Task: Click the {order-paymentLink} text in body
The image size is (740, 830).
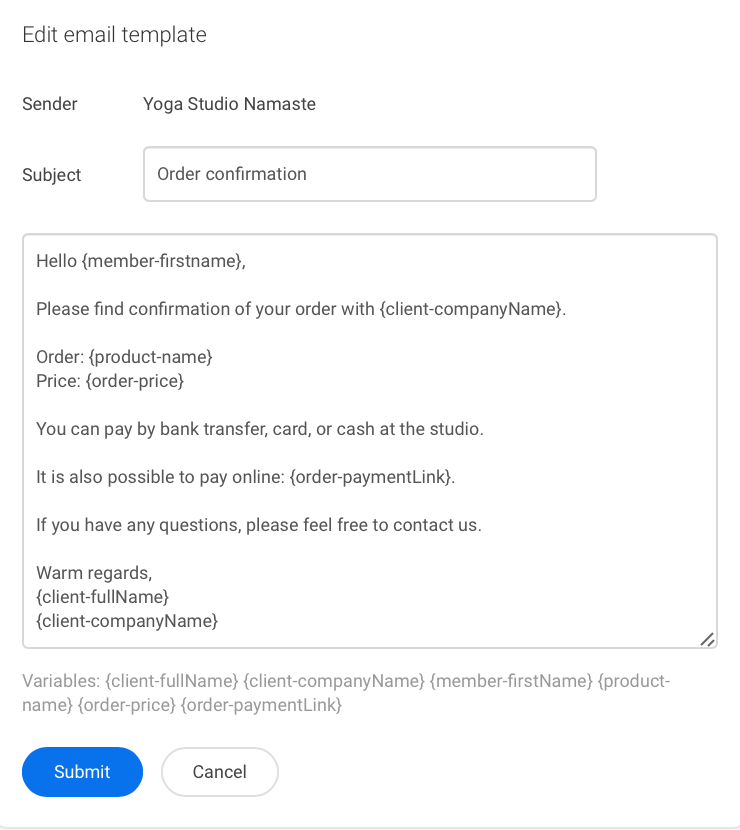Action: (x=371, y=477)
